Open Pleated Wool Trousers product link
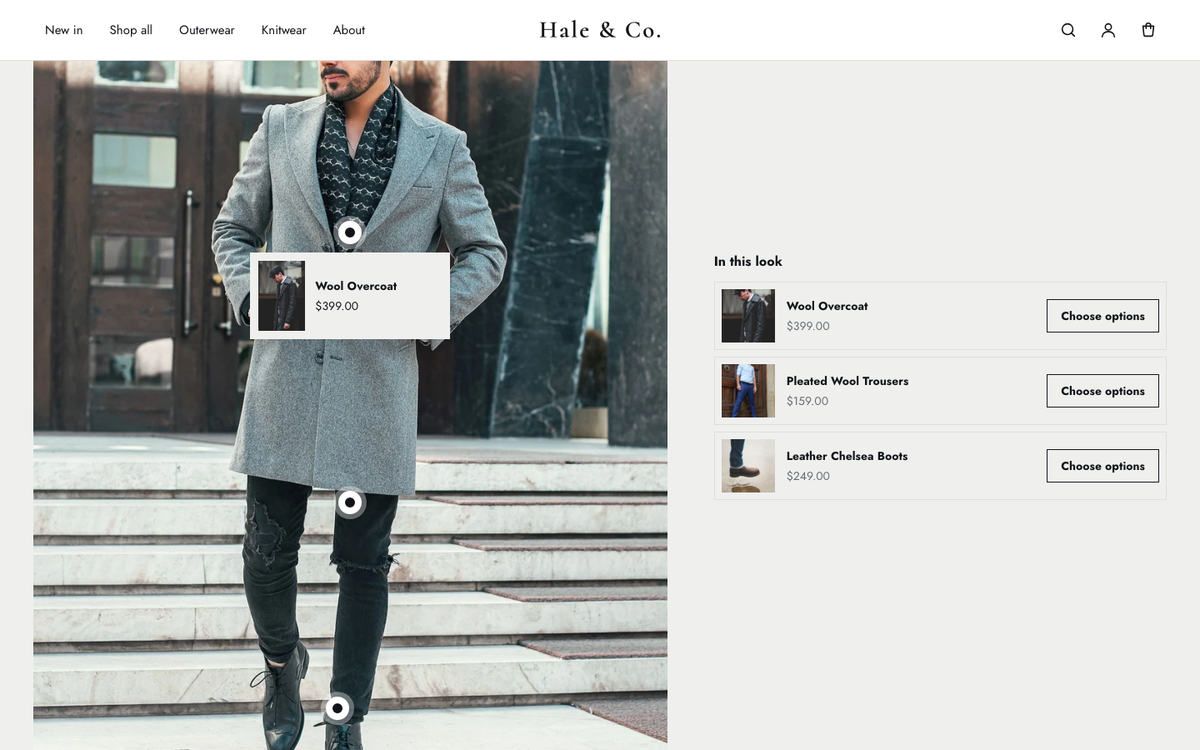This screenshot has width=1200, height=750. [x=847, y=381]
